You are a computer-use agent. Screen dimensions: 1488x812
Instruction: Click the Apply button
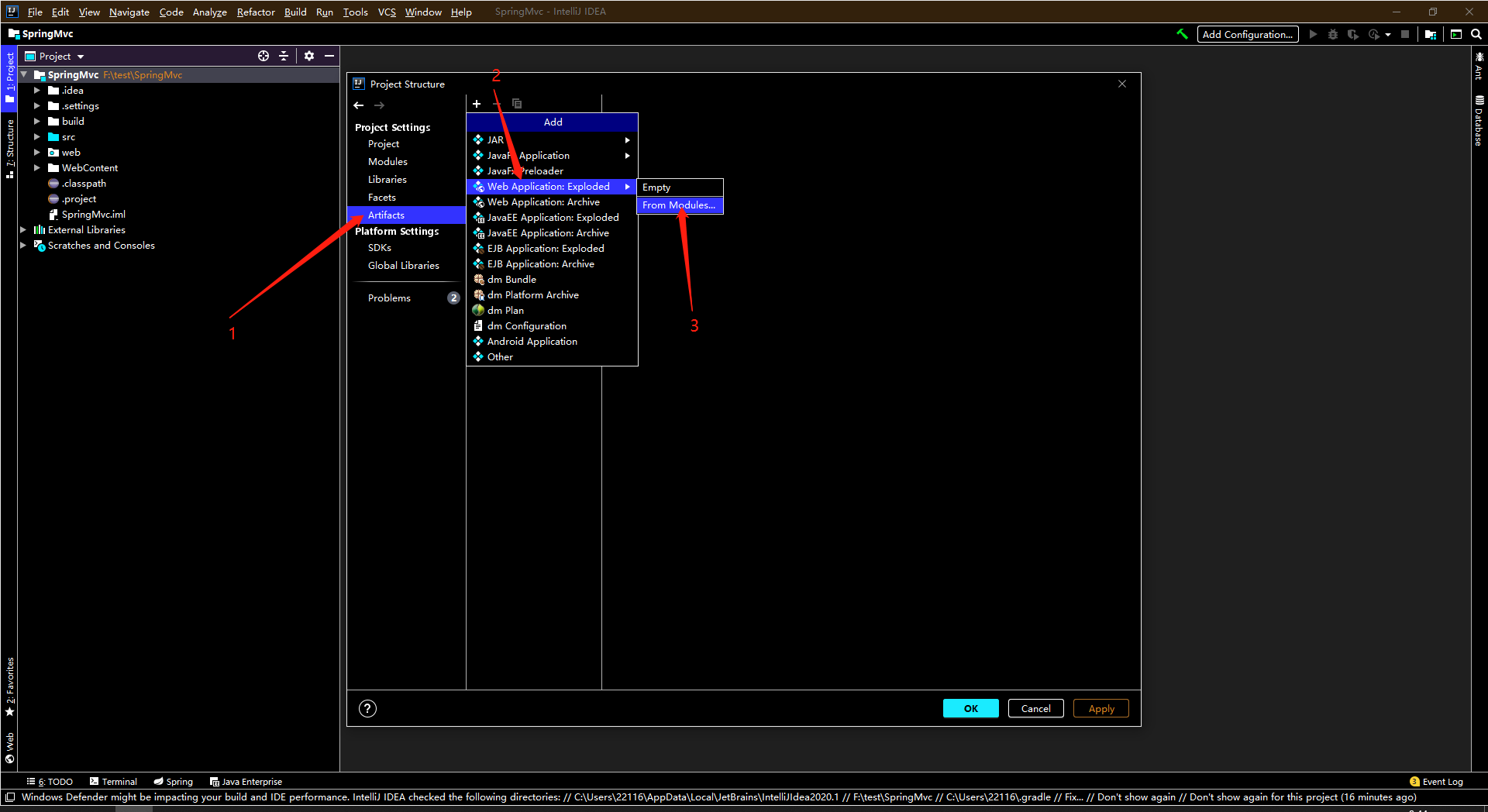[1100, 708]
